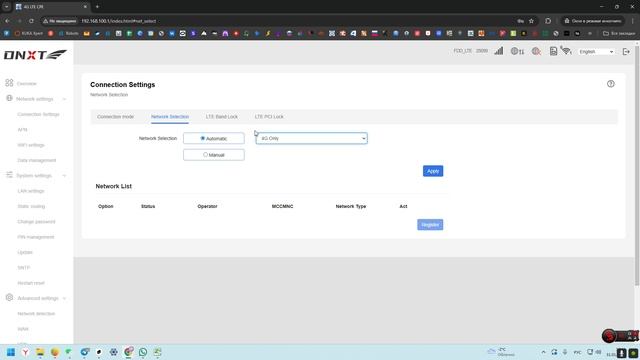Click the weather widget in the taskbar

[x=501, y=352]
